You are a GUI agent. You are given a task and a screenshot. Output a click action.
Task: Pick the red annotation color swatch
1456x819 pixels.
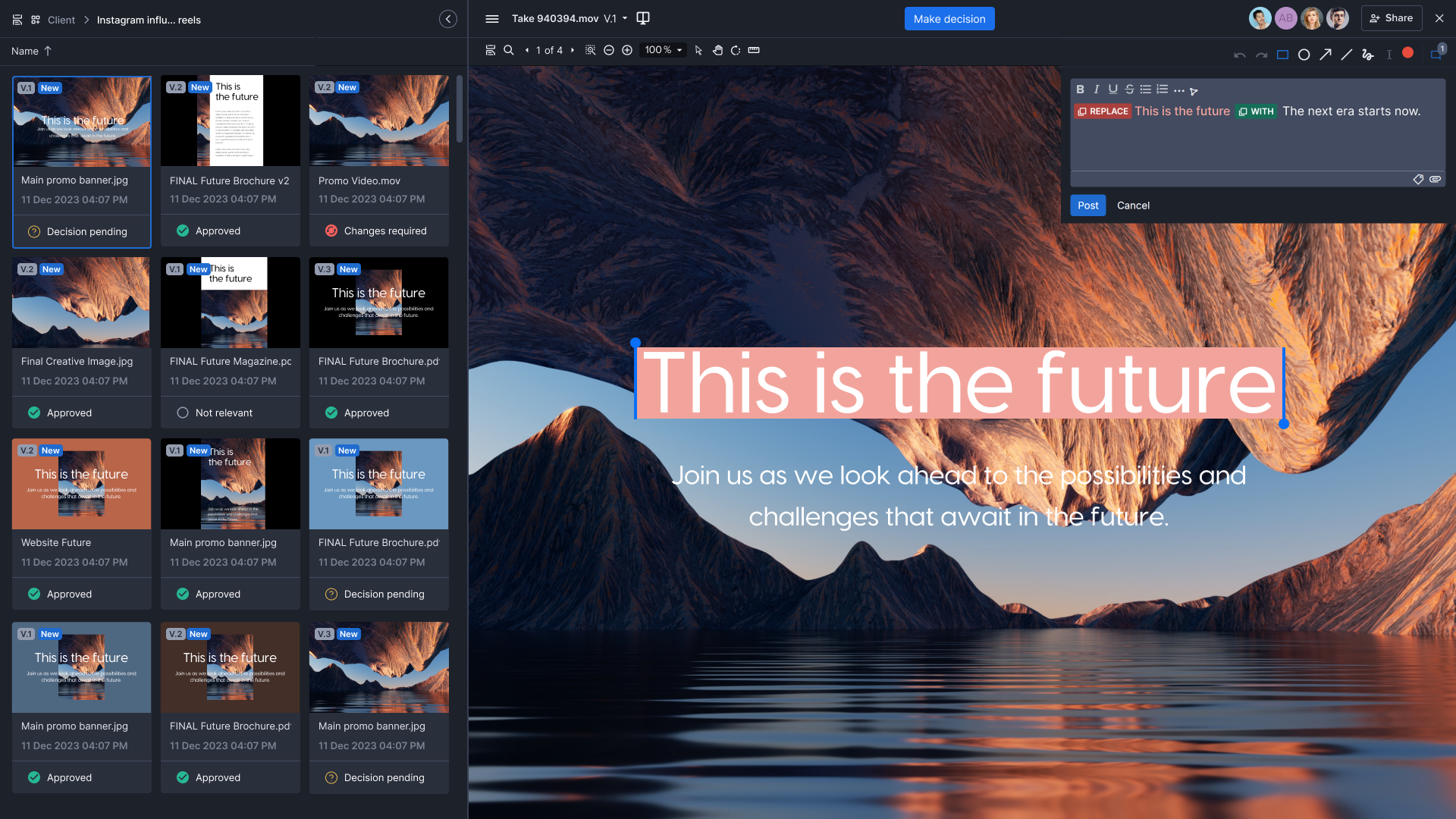click(x=1409, y=53)
